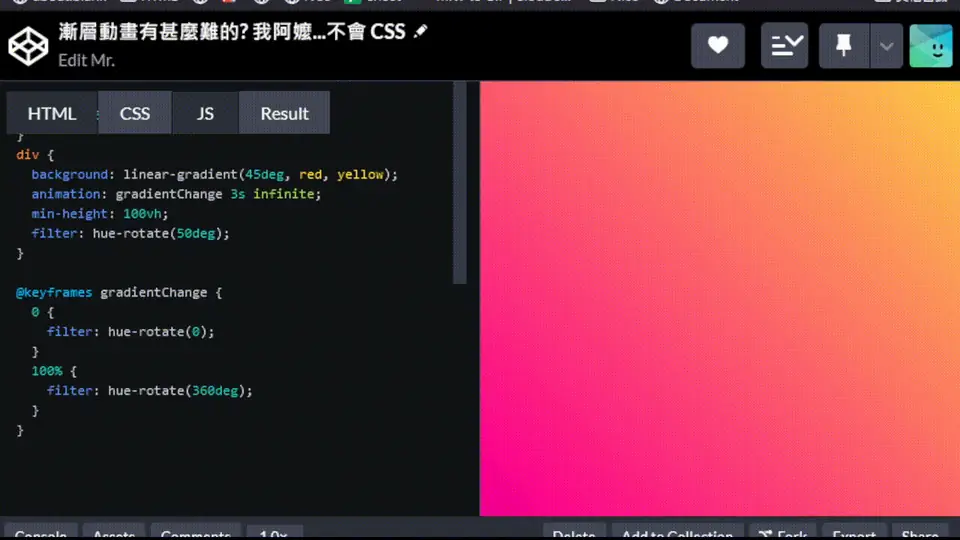Open the user avatar menu

click(x=931, y=46)
